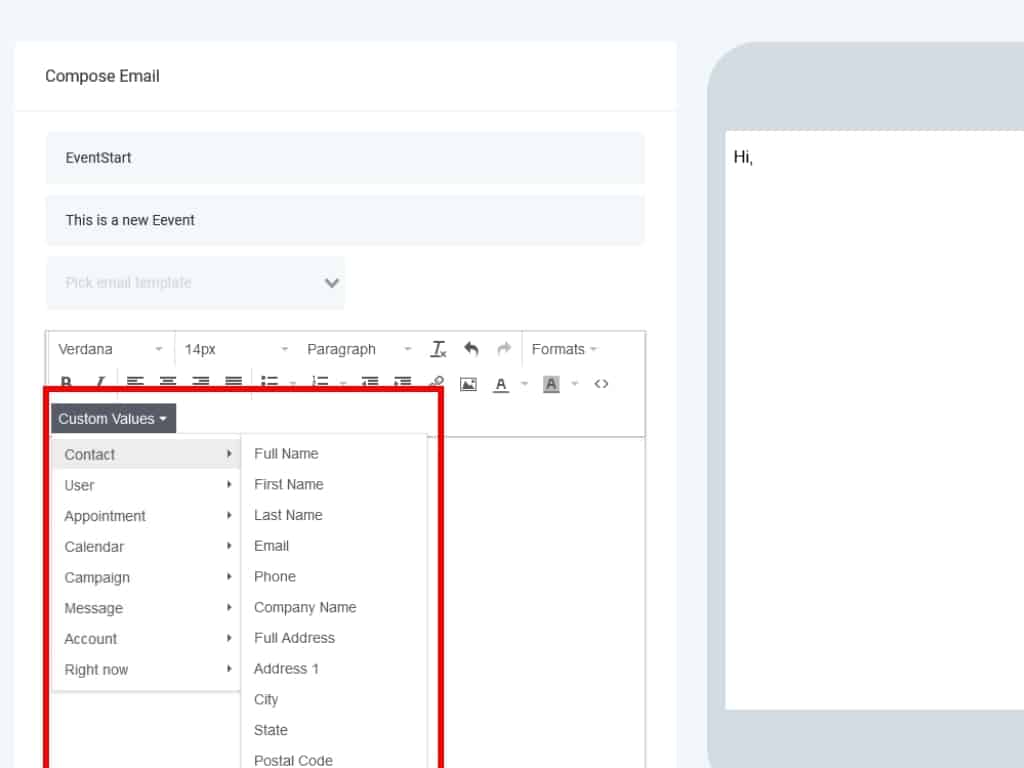Apply center alignment to text
Image resolution: width=1024 pixels, height=768 pixels.
coord(168,383)
